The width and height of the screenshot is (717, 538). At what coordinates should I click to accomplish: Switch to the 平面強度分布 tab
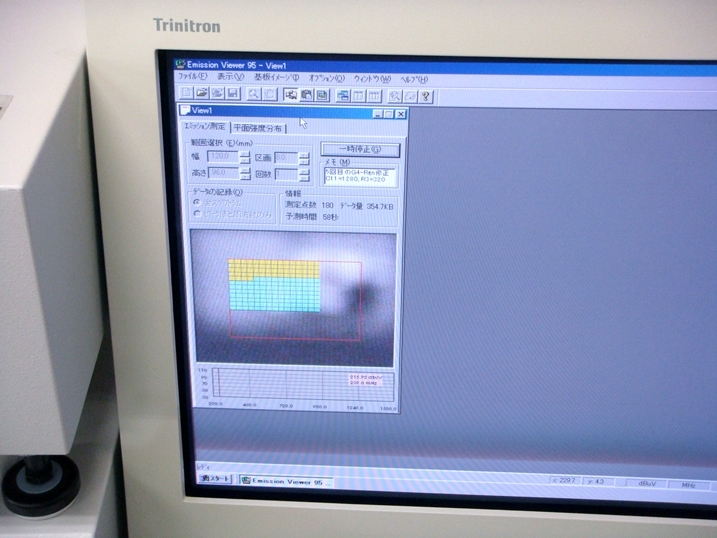click(x=257, y=128)
